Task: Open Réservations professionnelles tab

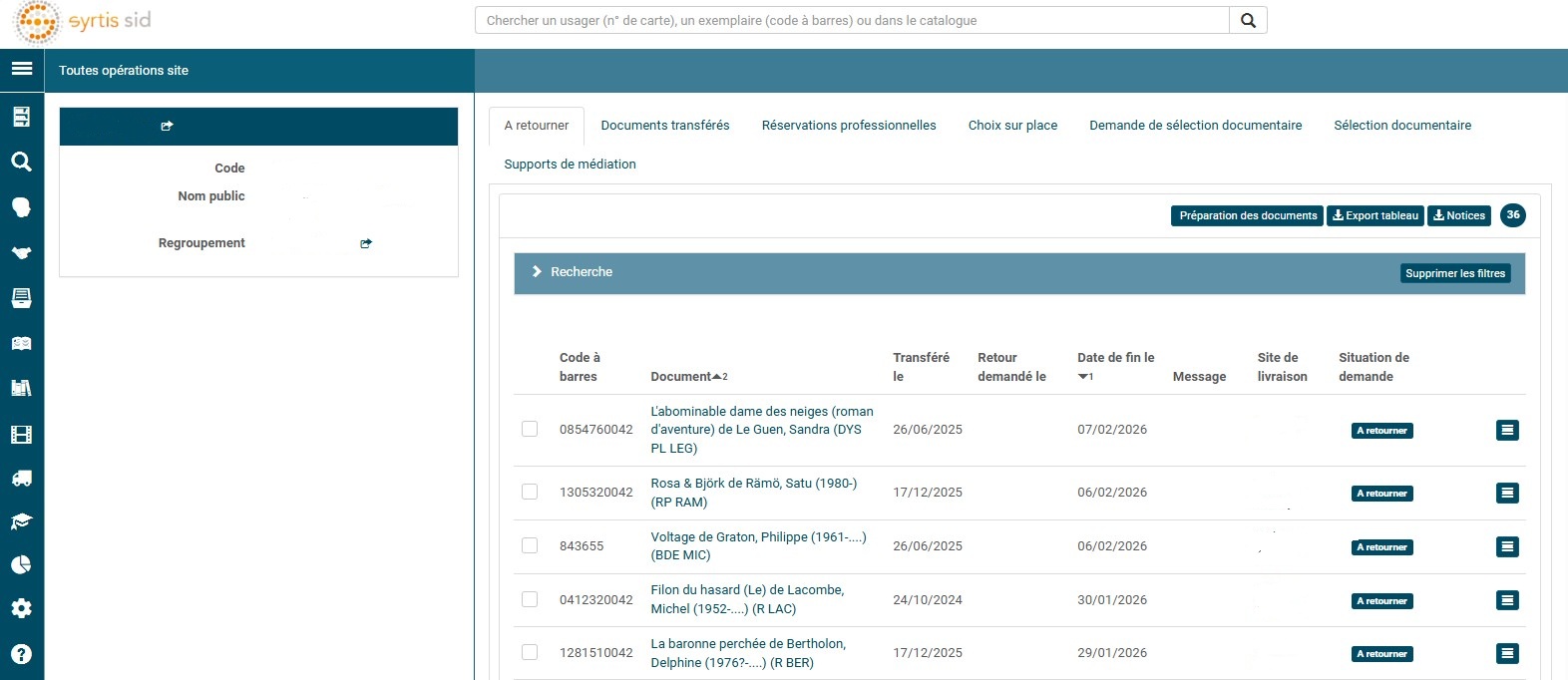Action: (x=849, y=126)
